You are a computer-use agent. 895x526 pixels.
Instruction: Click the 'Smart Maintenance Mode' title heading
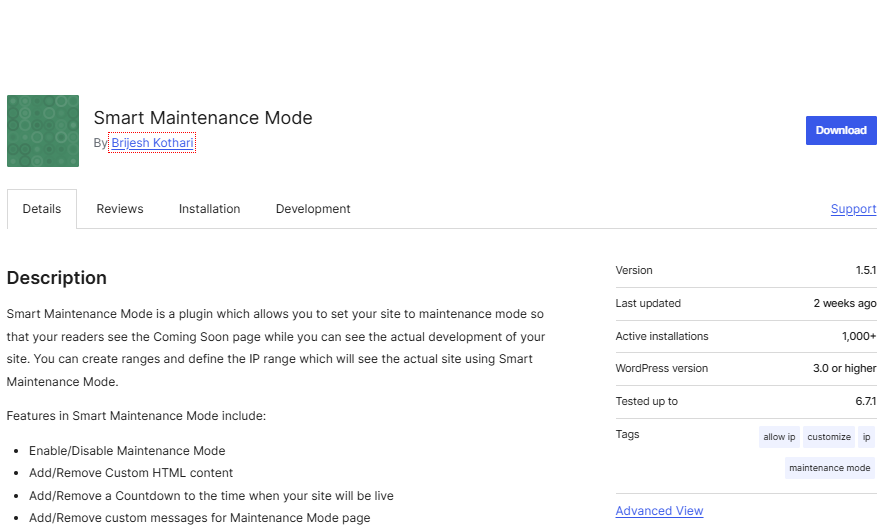tap(203, 118)
